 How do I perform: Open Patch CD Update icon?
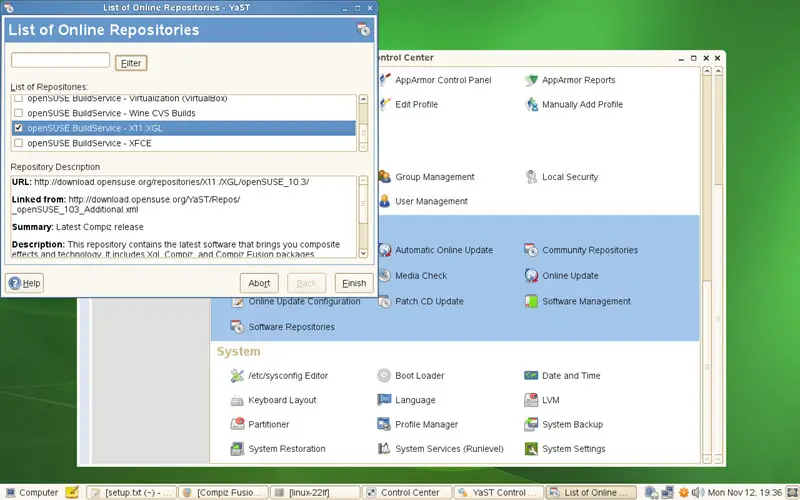(x=385, y=302)
